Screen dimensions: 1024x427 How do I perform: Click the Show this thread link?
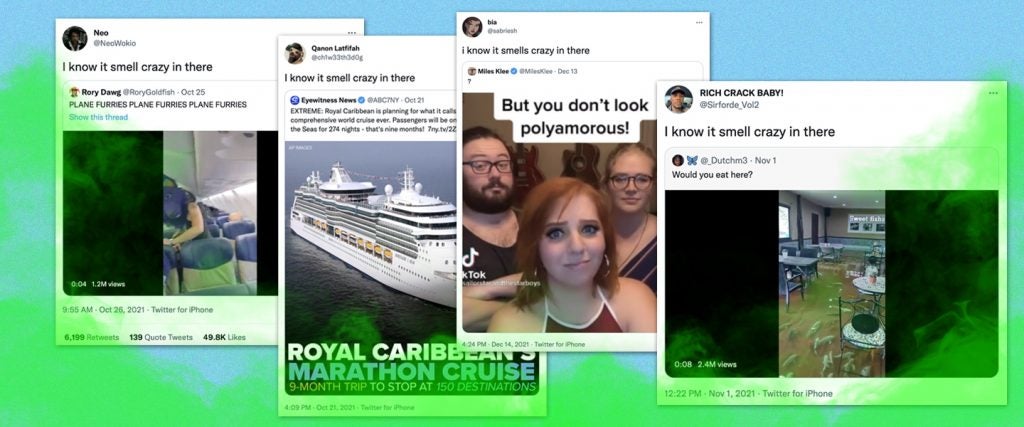pos(99,118)
